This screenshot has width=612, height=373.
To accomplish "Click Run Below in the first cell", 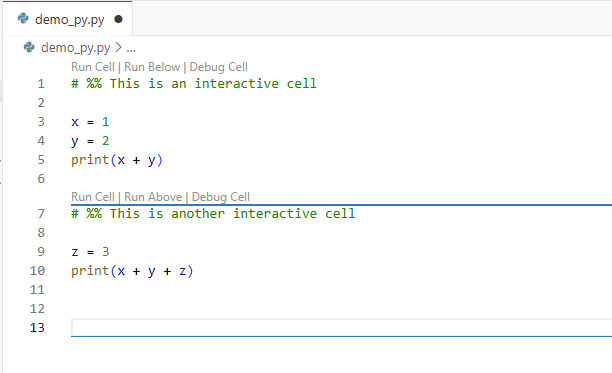I will [x=152, y=67].
